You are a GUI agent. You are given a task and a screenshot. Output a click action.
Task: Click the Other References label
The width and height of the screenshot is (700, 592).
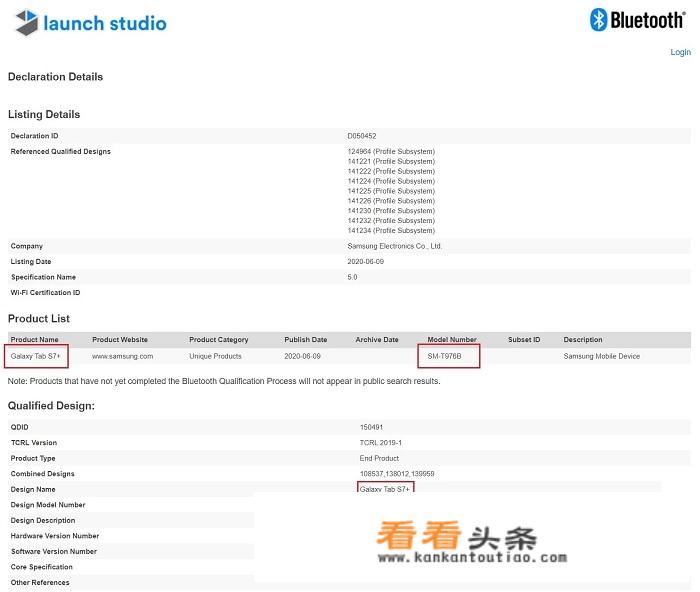tap(40, 583)
